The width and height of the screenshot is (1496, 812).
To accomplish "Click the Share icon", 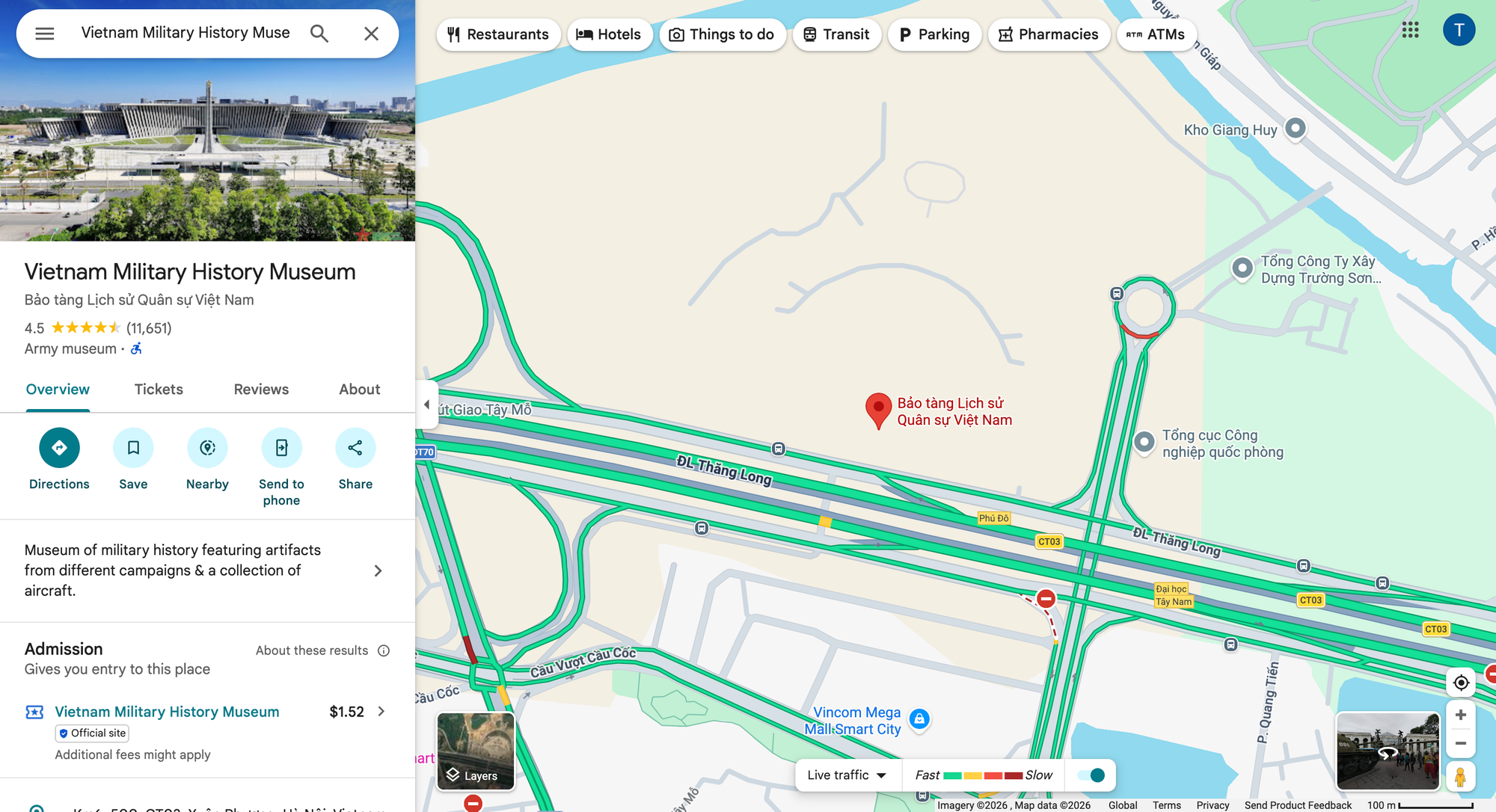I will 355,448.
